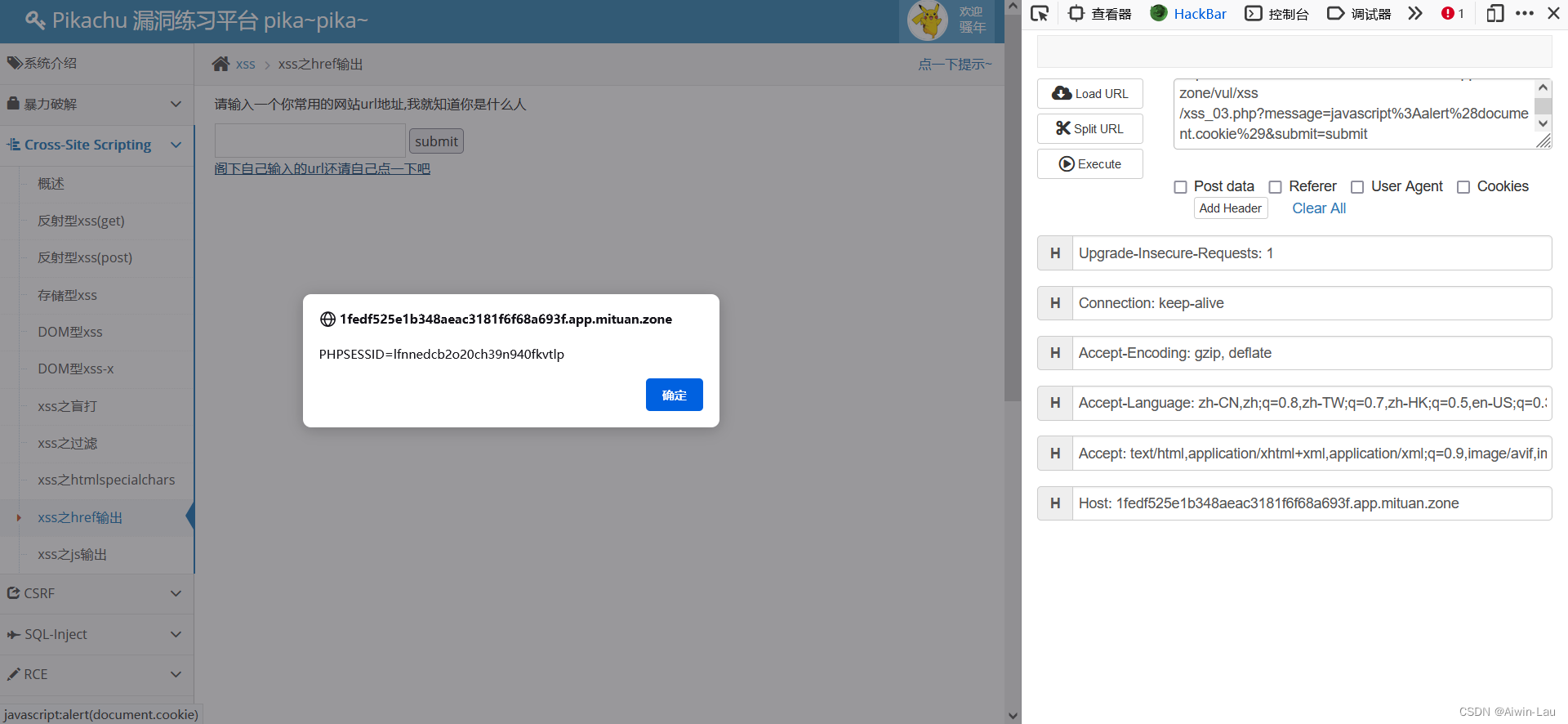Click the Pikachu platform key logo icon
The width and height of the screenshot is (1568, 724).
click(x=35, y=20)
